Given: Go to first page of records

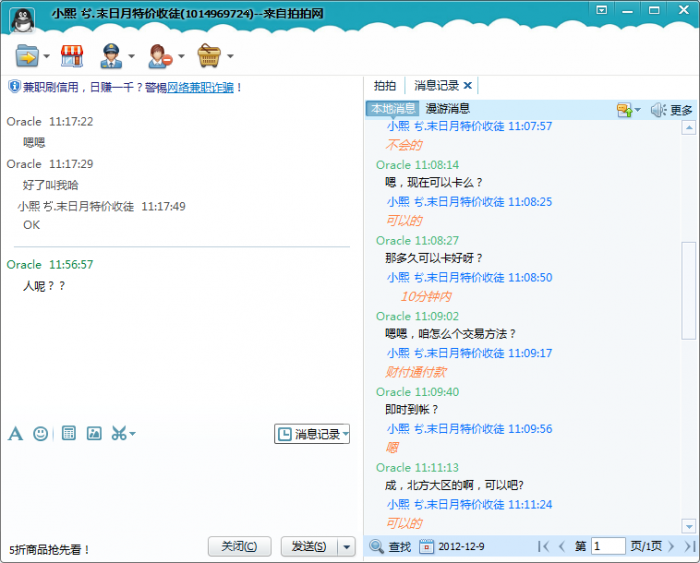Looking at the screenshot, I should point(544,546).
